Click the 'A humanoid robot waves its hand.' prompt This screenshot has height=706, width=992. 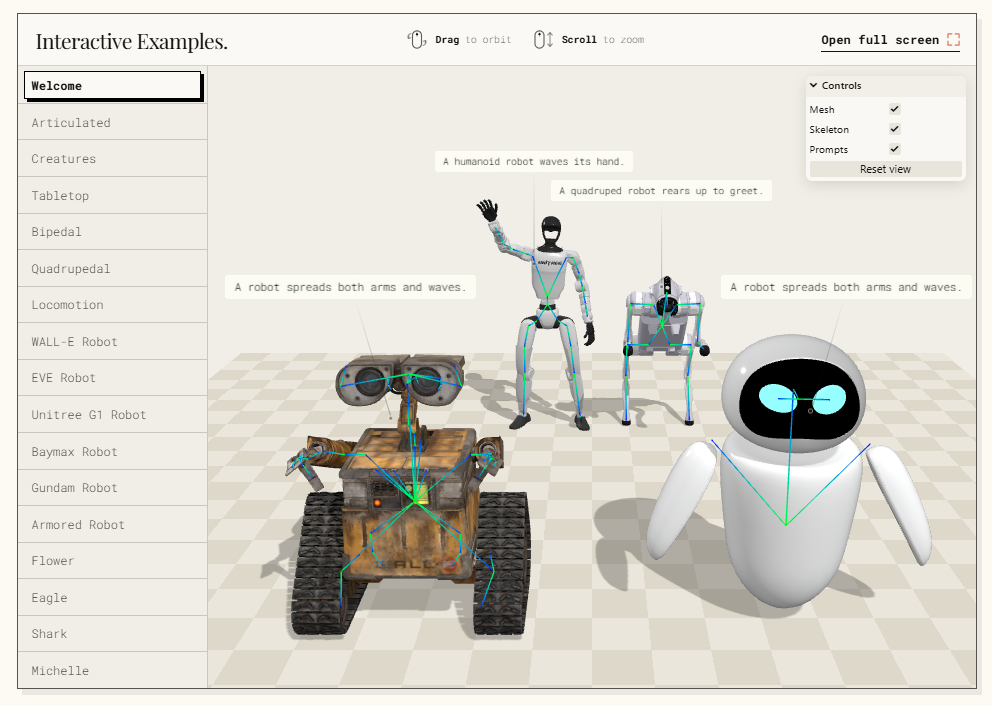pos(533,161)
